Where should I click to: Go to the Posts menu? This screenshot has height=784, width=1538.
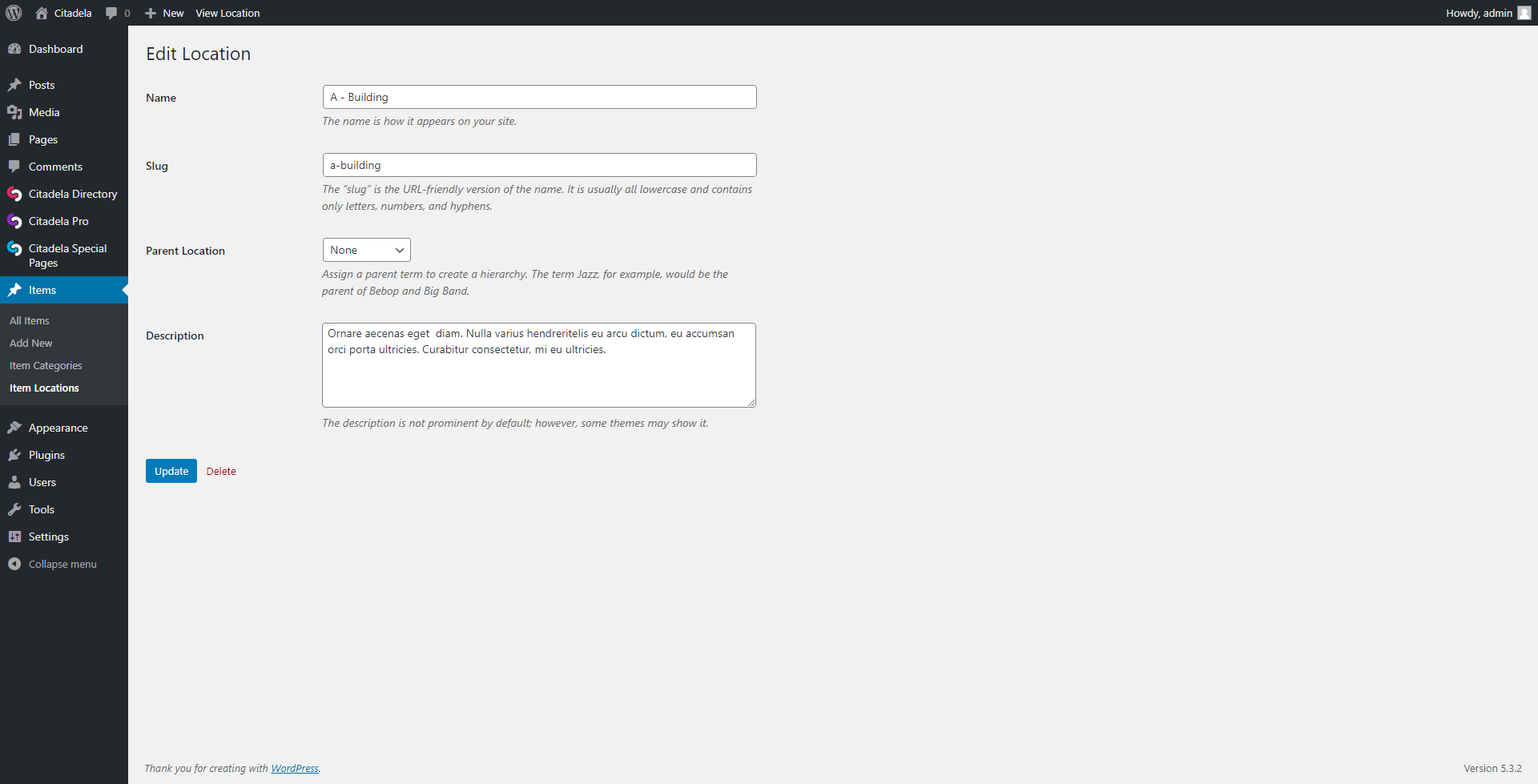pos(42,85)
